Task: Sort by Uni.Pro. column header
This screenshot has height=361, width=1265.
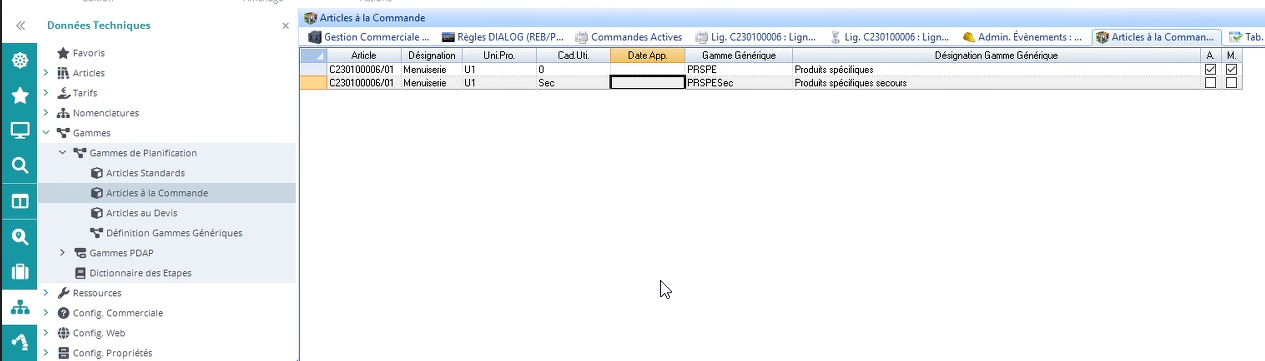Action: pos(498,56)
